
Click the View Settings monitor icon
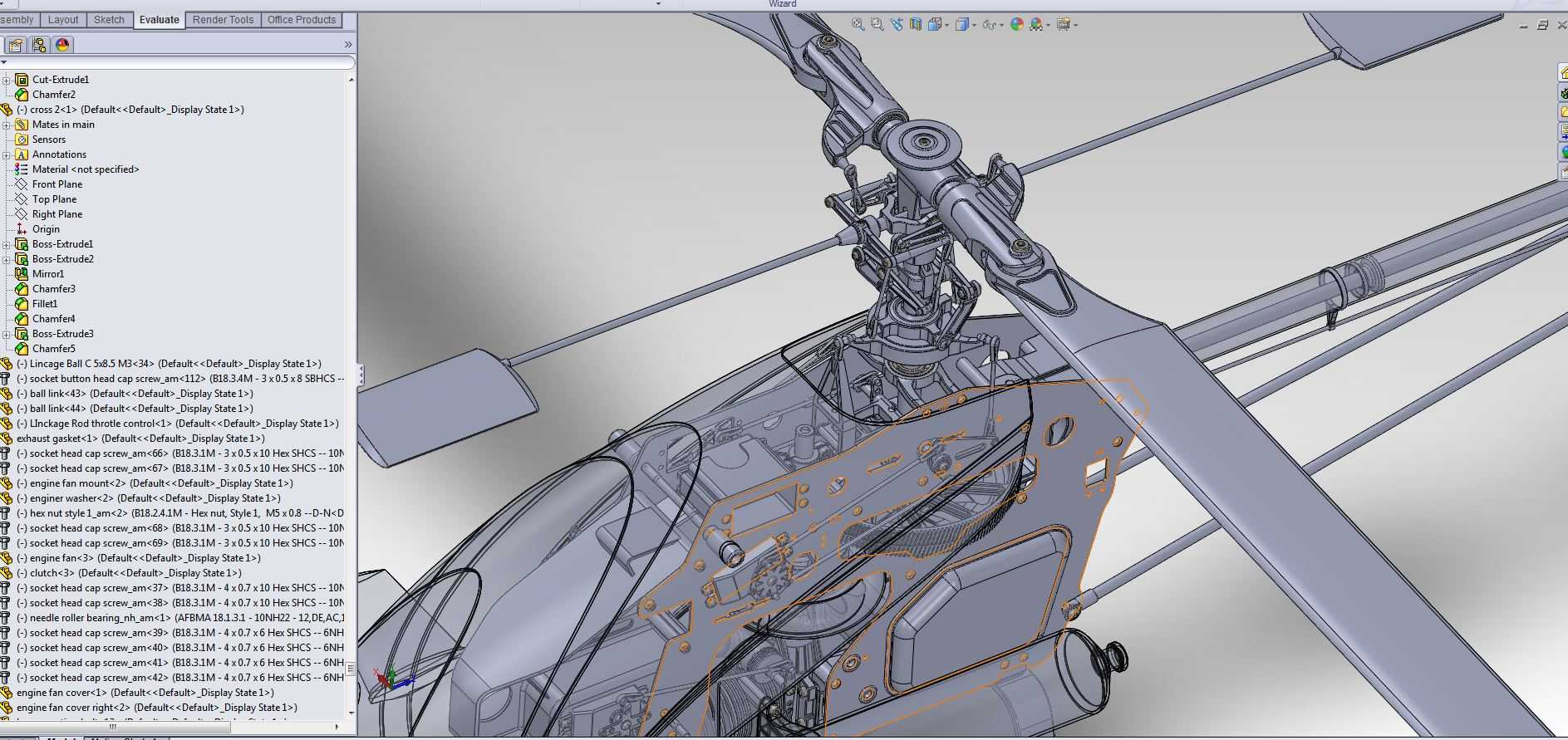tap(1063, 25)
